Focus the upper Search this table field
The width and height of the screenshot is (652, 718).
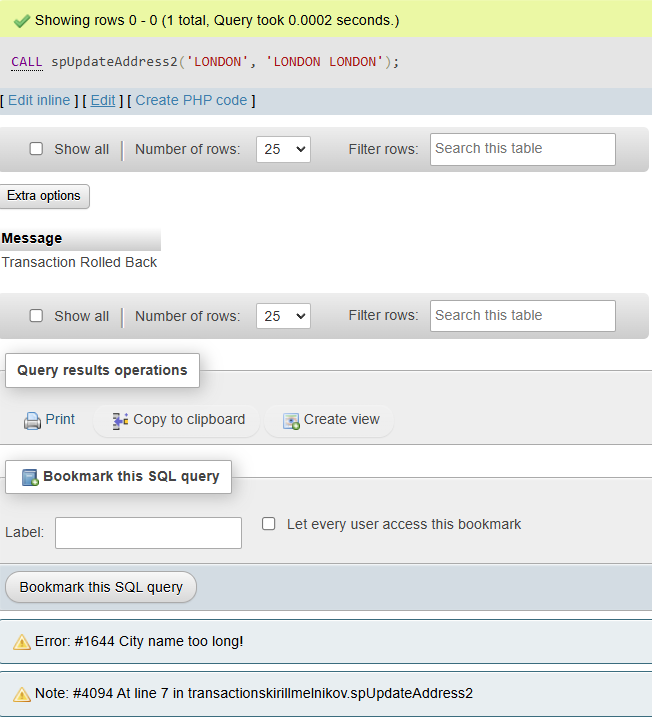[523, 149]
